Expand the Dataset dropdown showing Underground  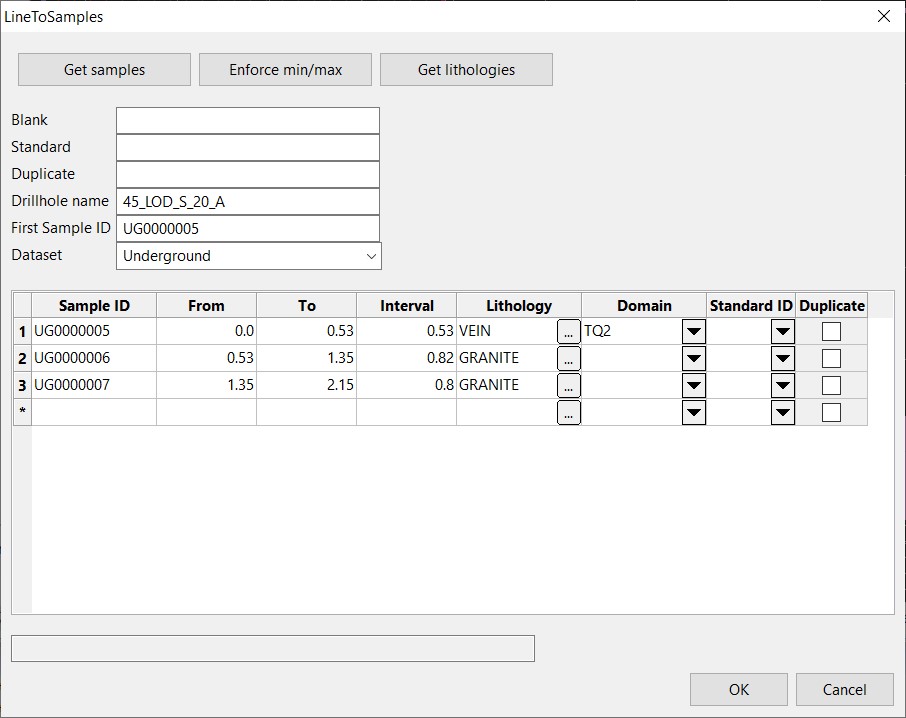click(371, 256)
